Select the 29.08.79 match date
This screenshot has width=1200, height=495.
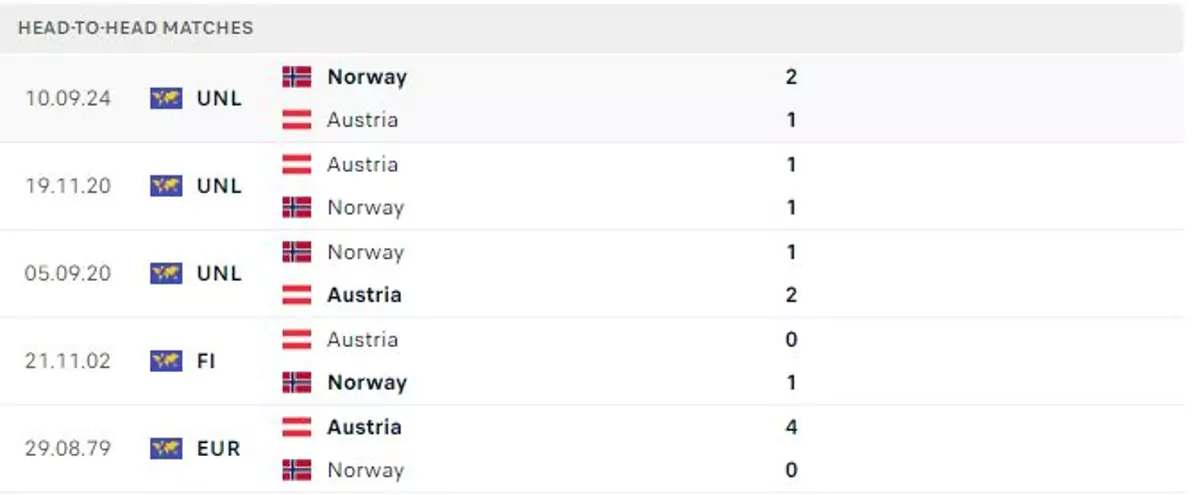68,448
